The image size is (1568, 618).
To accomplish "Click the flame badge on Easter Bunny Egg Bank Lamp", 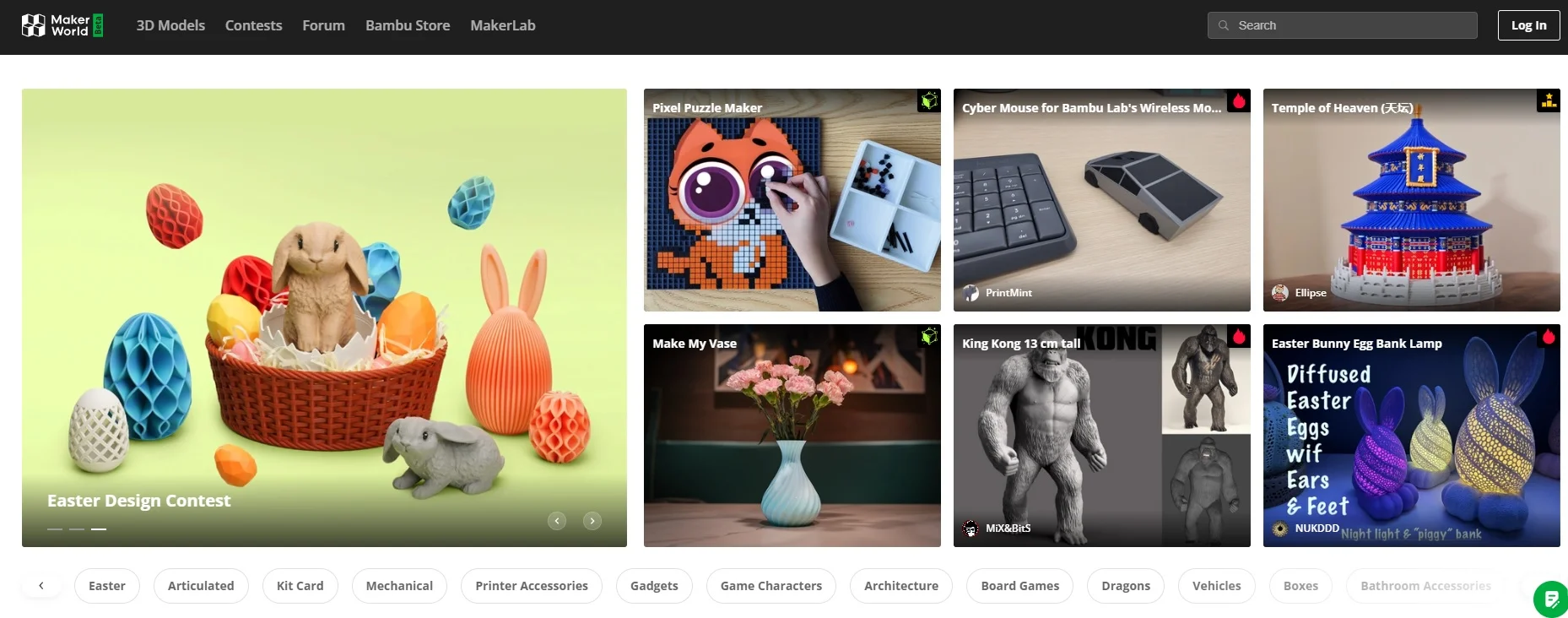I will pos(1549,336).
